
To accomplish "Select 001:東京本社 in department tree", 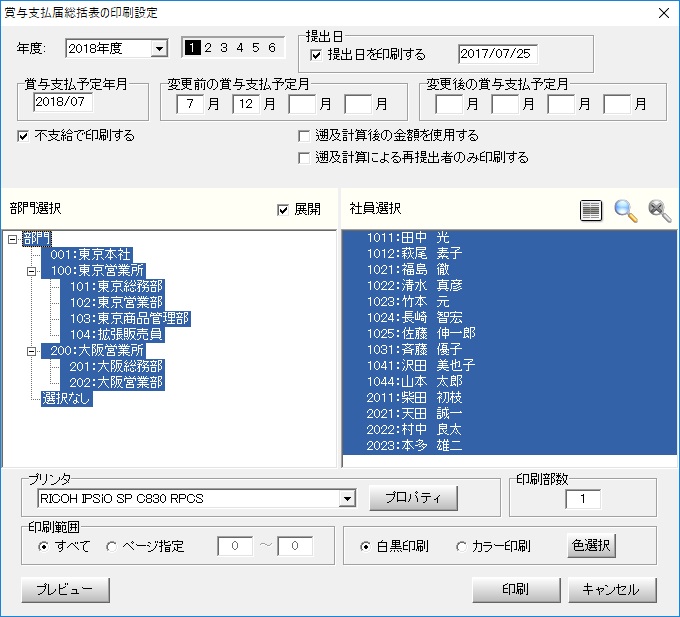I will (87, 255).
